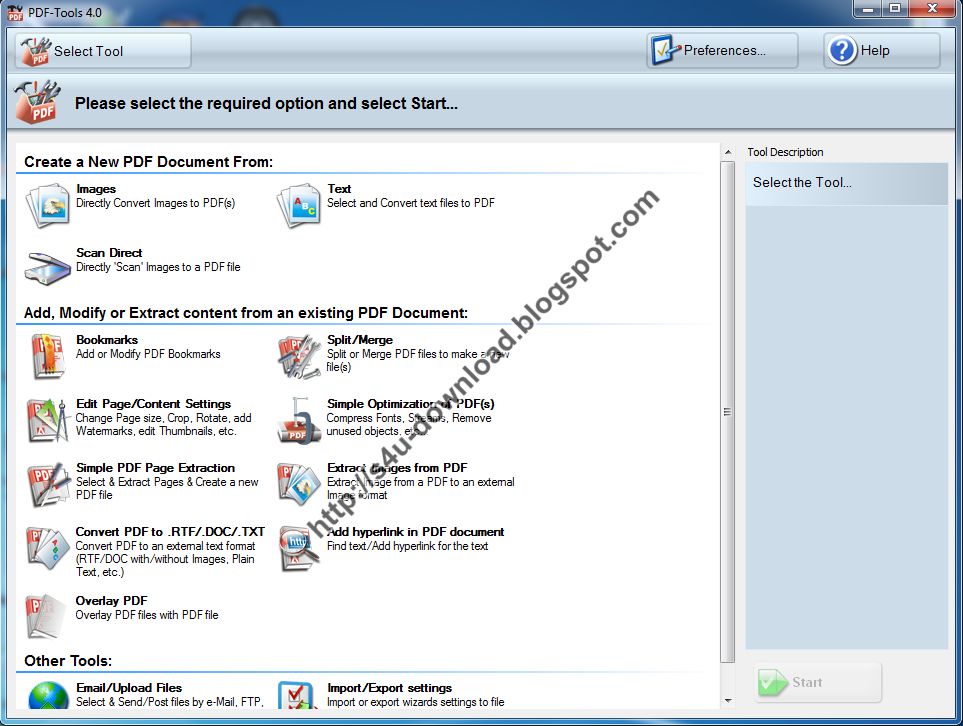Image resolution: width=963 pixels, height=726 pixels.
Task: Click scrollbar up arrow of tool list
Action: pyautogui.click(x=728, y=152)
